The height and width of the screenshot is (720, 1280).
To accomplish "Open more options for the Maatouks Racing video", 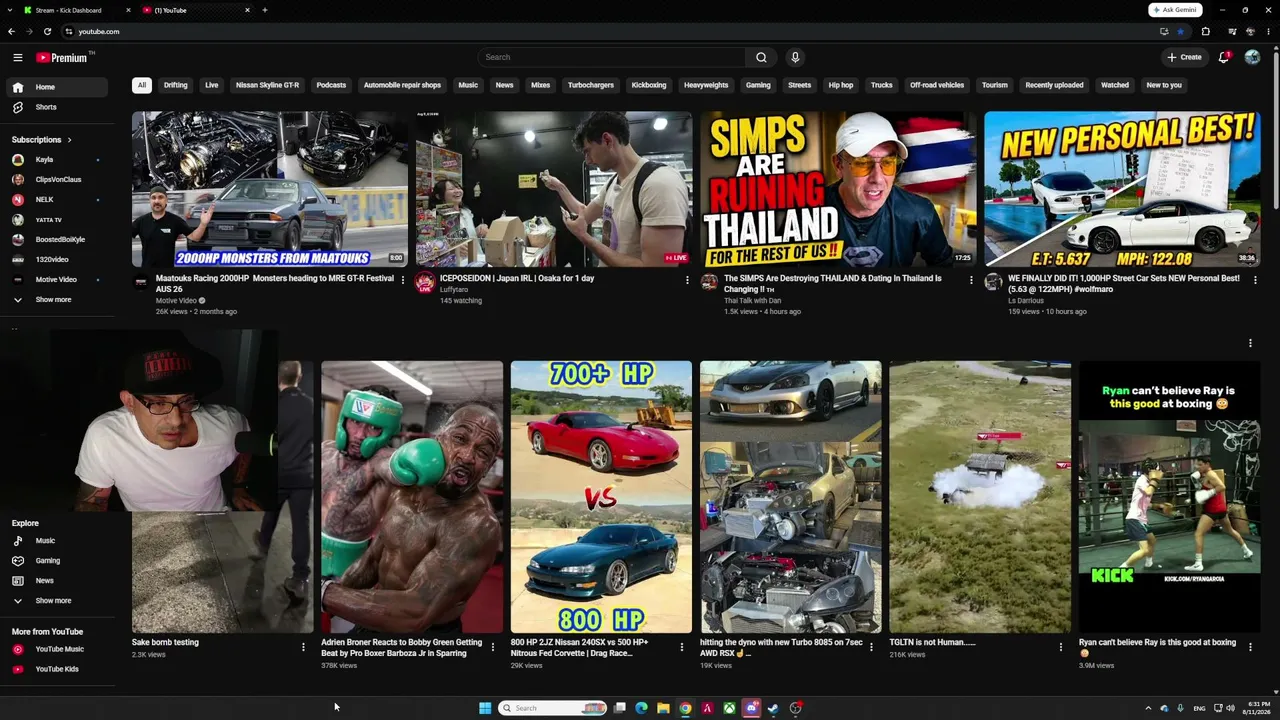I will point(403,280).
